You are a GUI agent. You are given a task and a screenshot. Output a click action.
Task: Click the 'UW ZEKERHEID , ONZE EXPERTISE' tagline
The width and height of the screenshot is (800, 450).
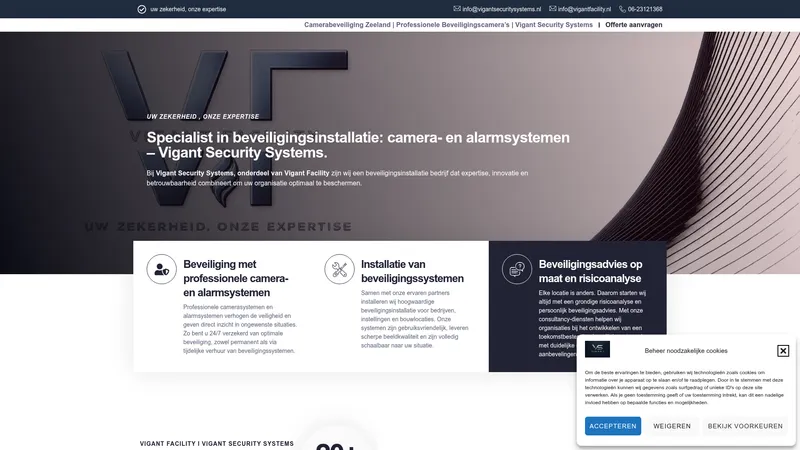[203, 117]
